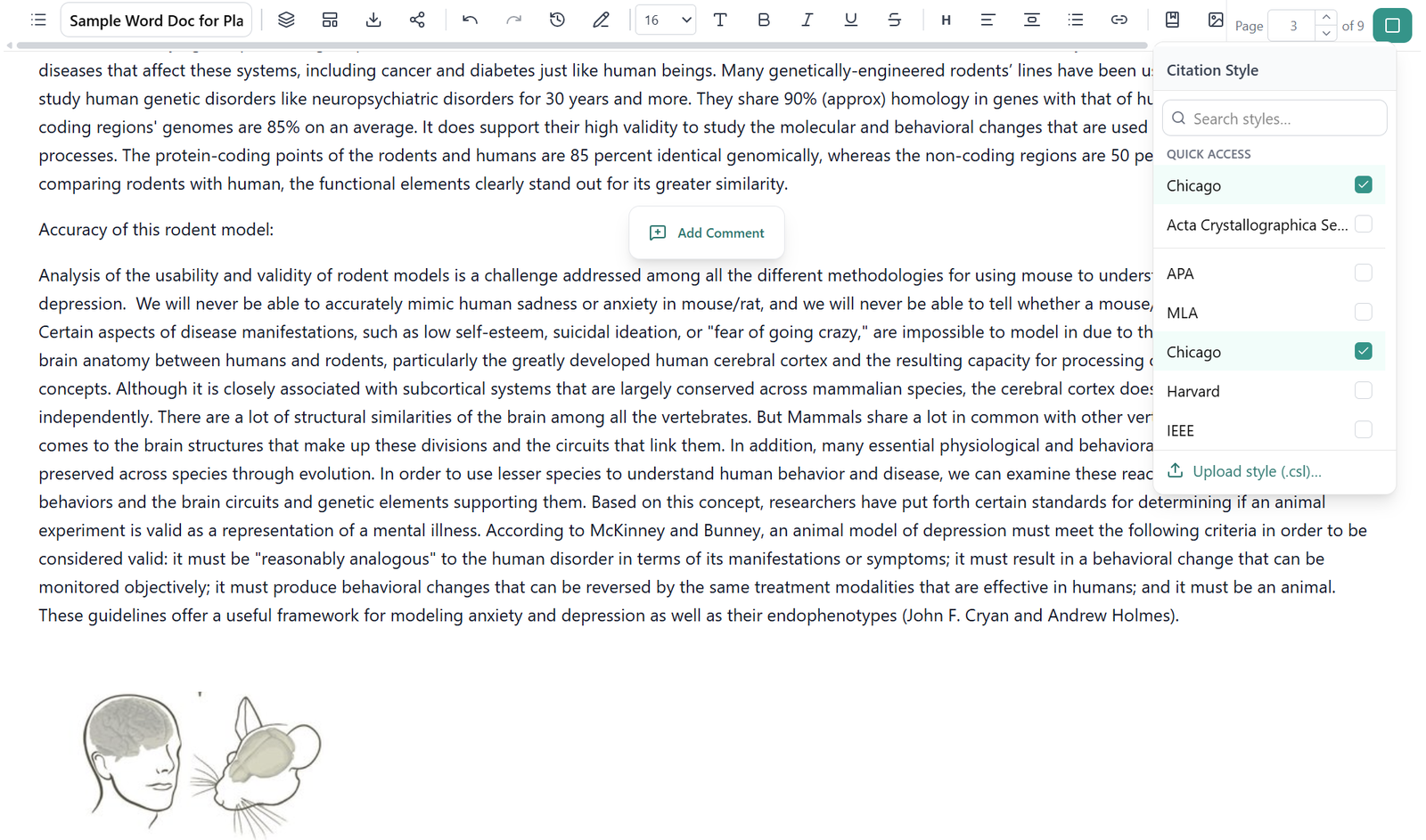This screenshot has height=840, width=1426.
Task: Redo the last undone edit
Action: (513, 20)
